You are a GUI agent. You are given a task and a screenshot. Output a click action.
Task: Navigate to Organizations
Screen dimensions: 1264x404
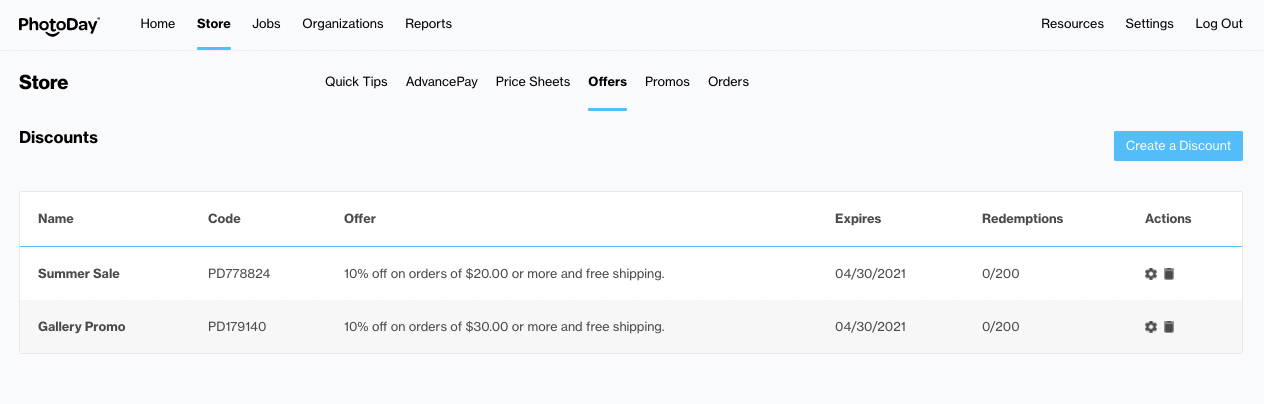coord(343,24)
